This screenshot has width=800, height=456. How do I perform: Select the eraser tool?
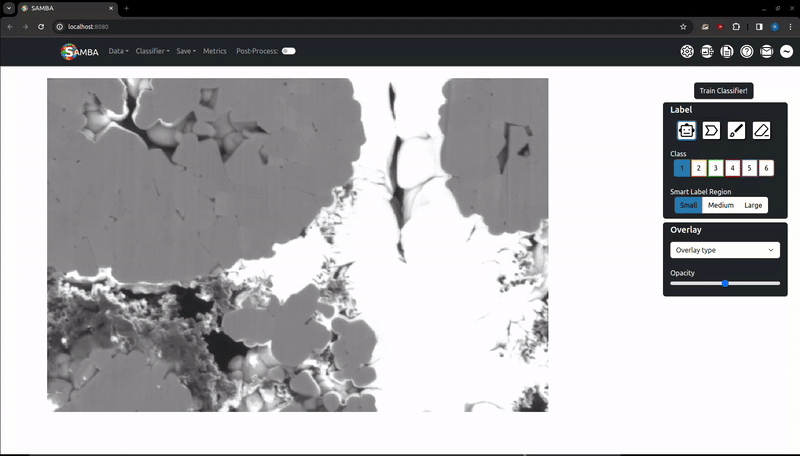pos(761,131)
